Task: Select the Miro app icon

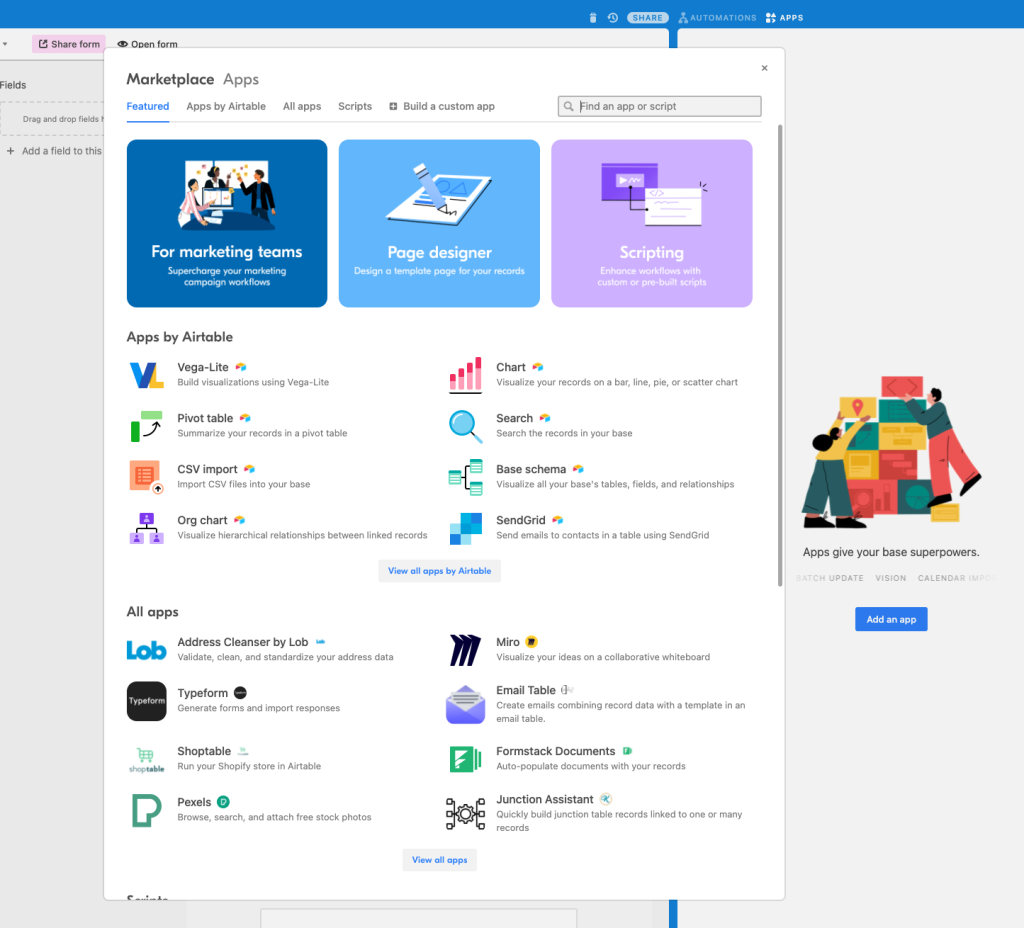Action: 466,650
